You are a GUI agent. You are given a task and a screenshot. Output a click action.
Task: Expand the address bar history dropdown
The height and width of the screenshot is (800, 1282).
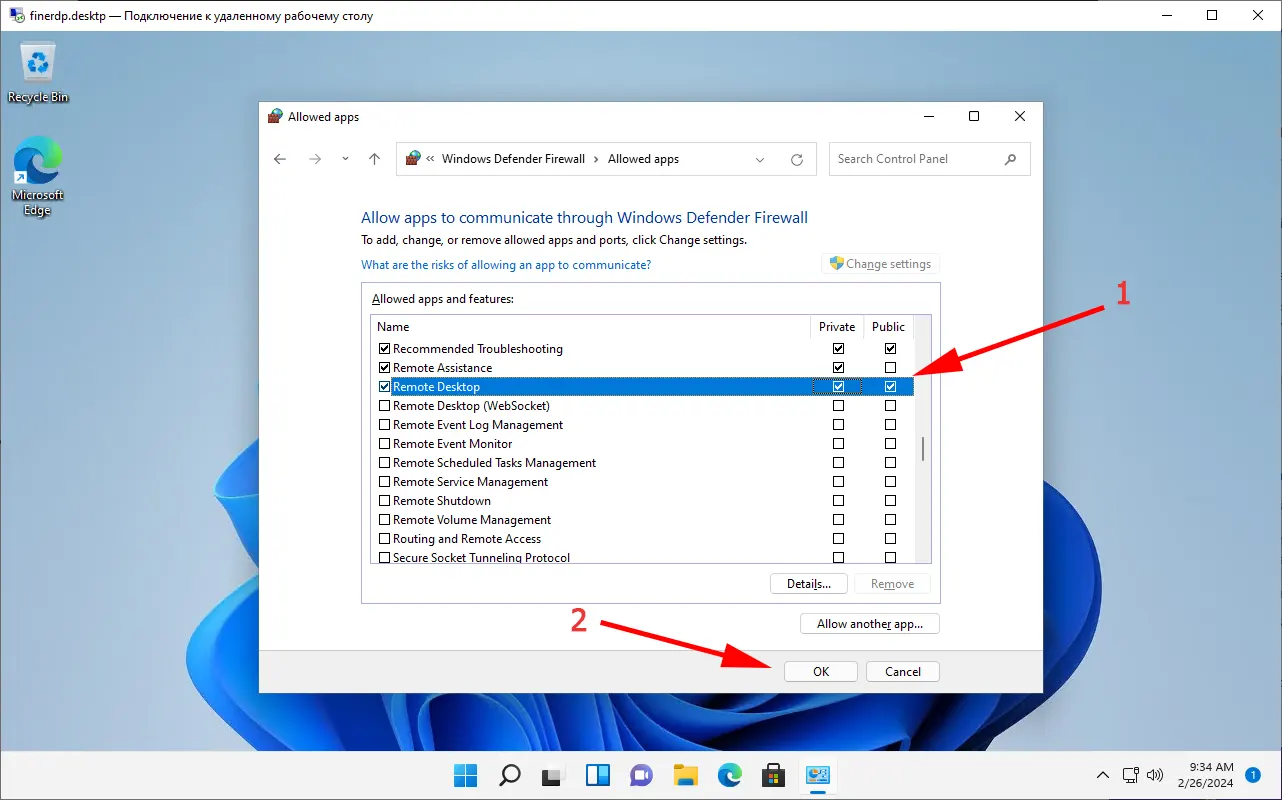760,159
